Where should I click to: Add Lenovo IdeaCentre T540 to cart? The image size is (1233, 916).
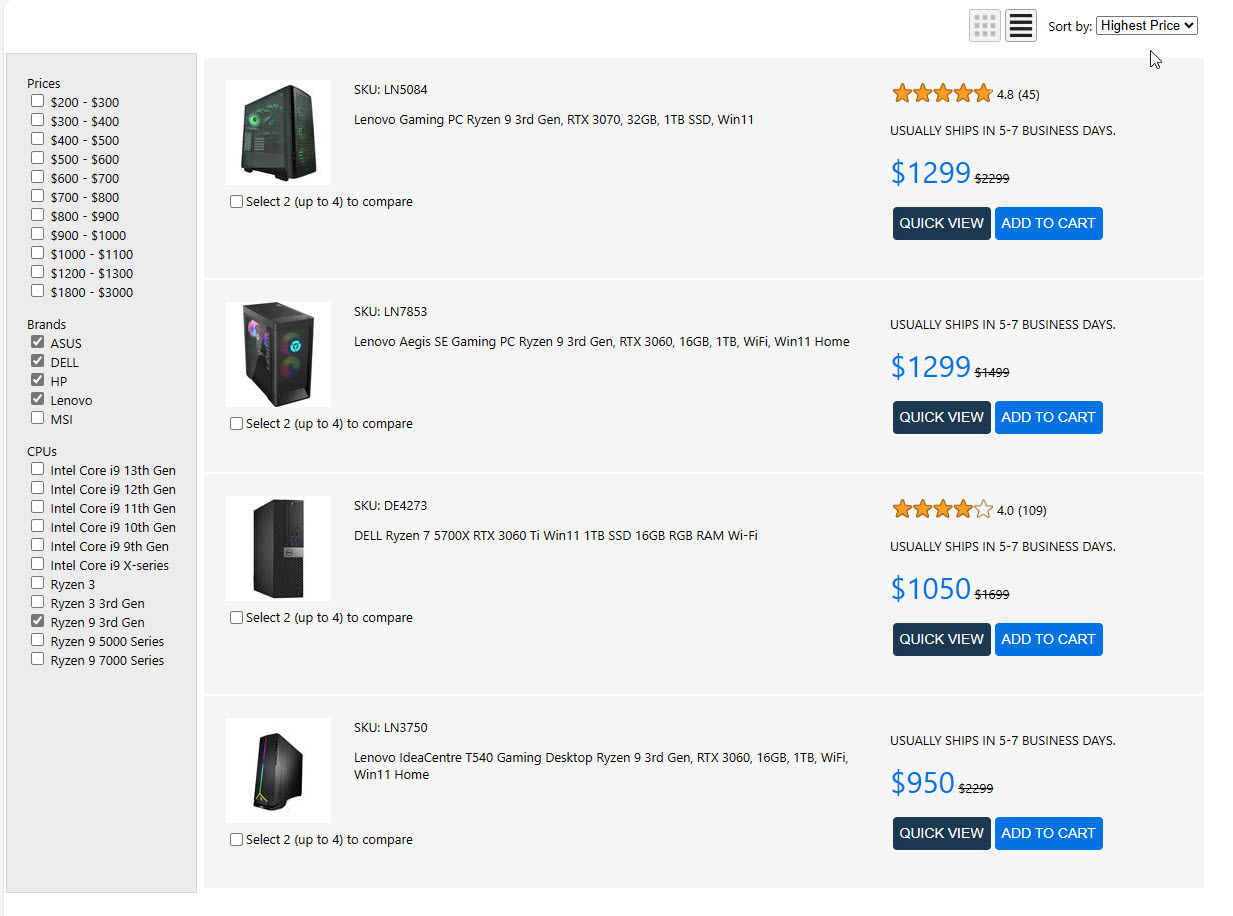(x=1048, y=834)
